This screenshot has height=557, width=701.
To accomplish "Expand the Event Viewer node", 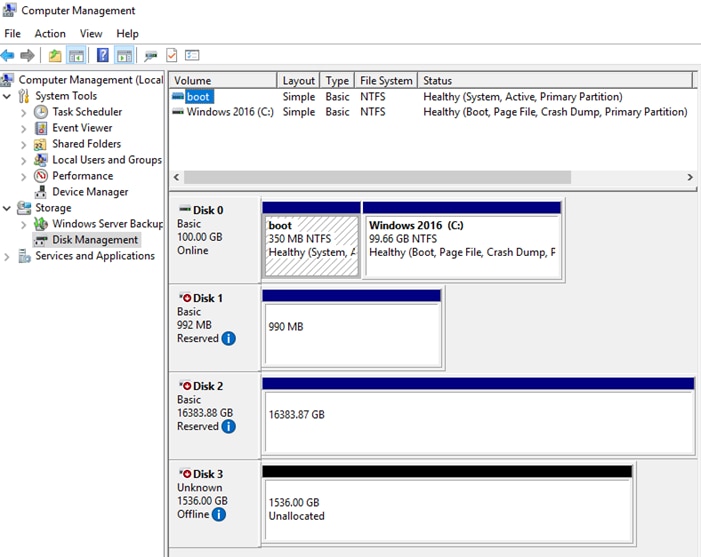I will [24, 129].
